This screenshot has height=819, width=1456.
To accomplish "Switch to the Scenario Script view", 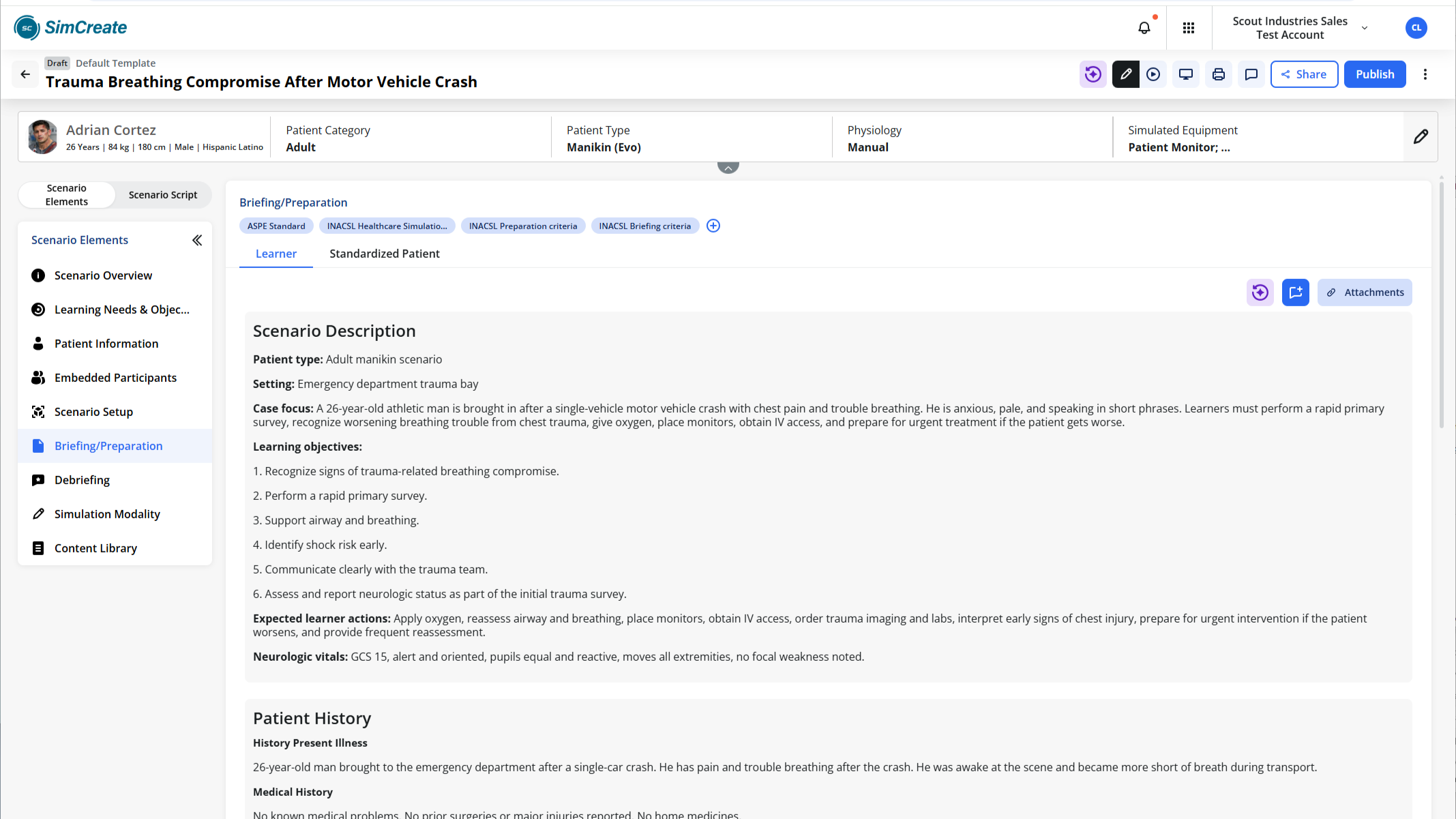I will click(x=163, y=195).
